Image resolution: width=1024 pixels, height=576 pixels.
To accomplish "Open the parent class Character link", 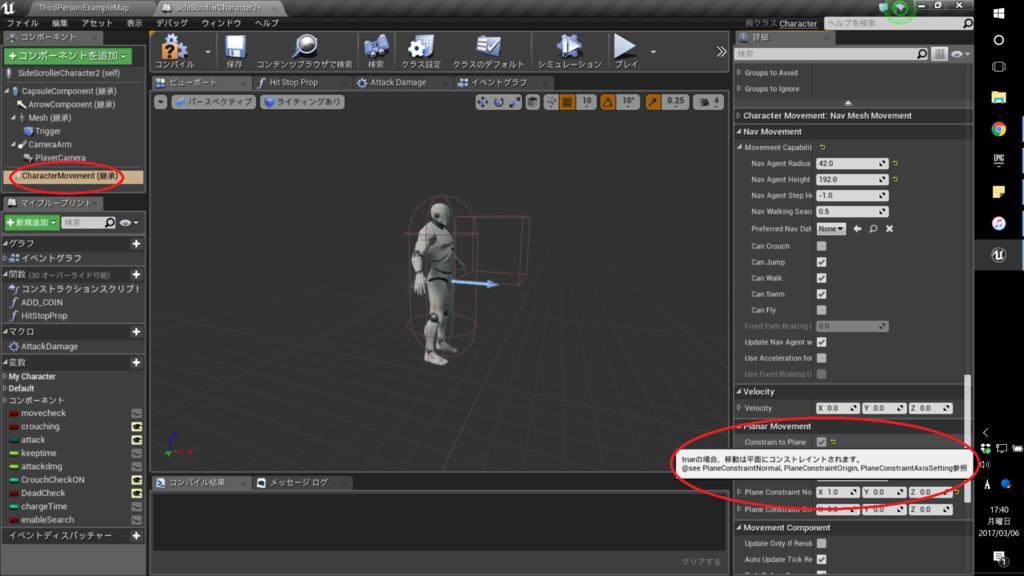I will 798,24.
